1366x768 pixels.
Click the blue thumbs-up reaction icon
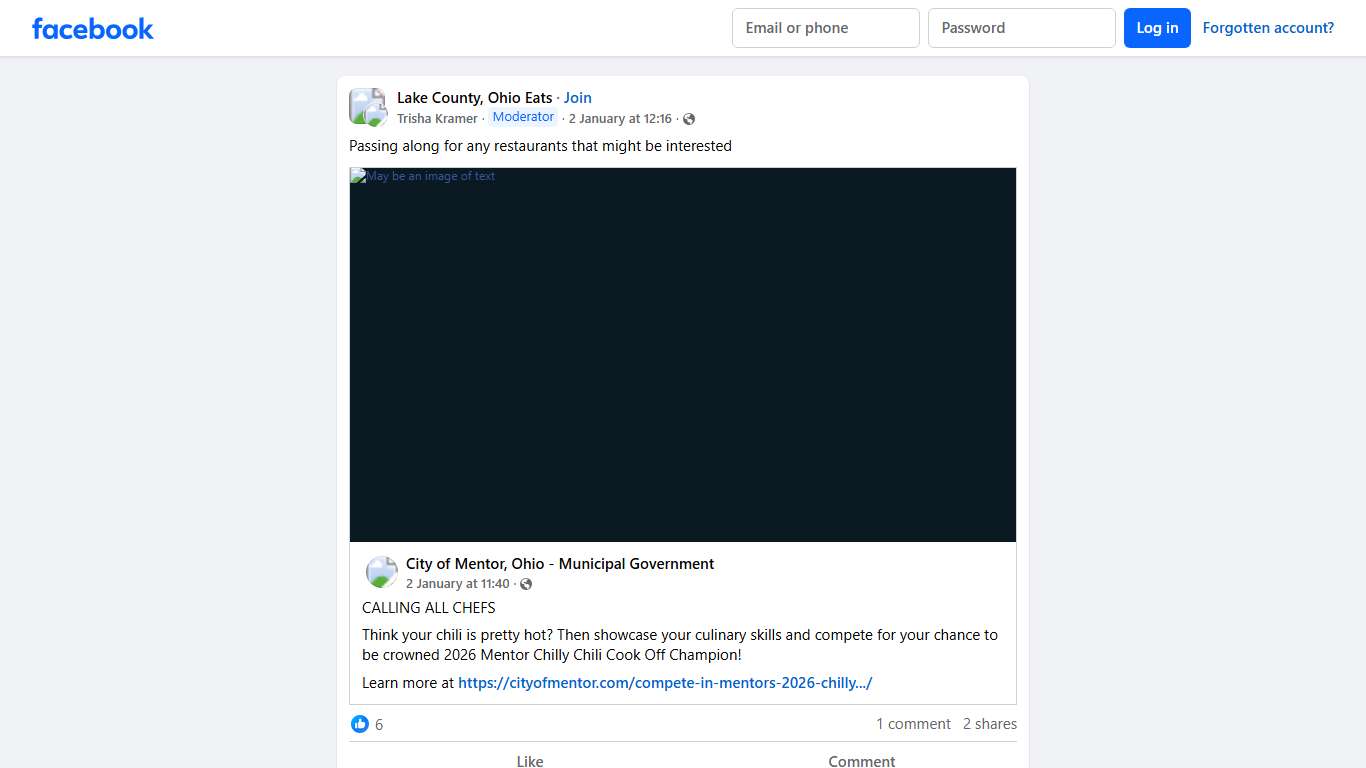pos(360,724)
